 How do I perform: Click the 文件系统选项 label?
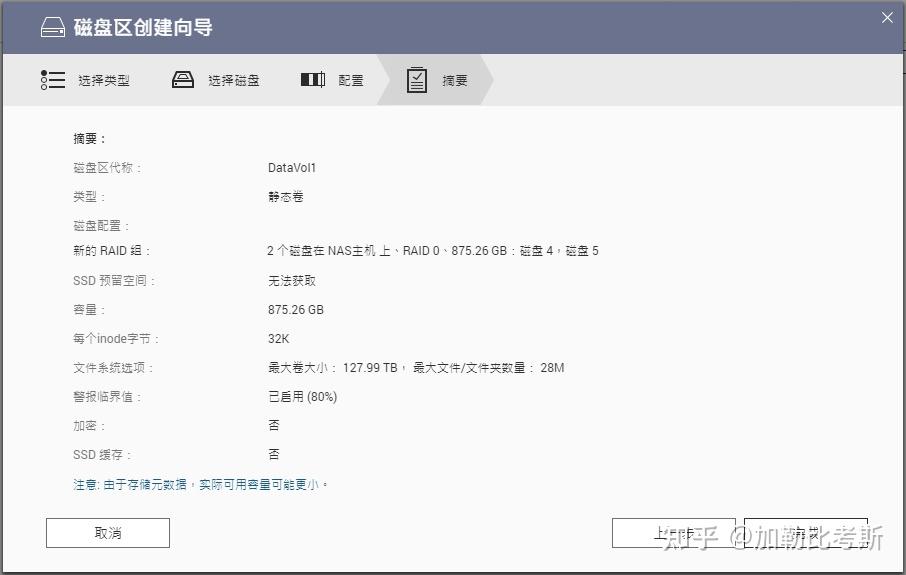[x=113, y=368]
